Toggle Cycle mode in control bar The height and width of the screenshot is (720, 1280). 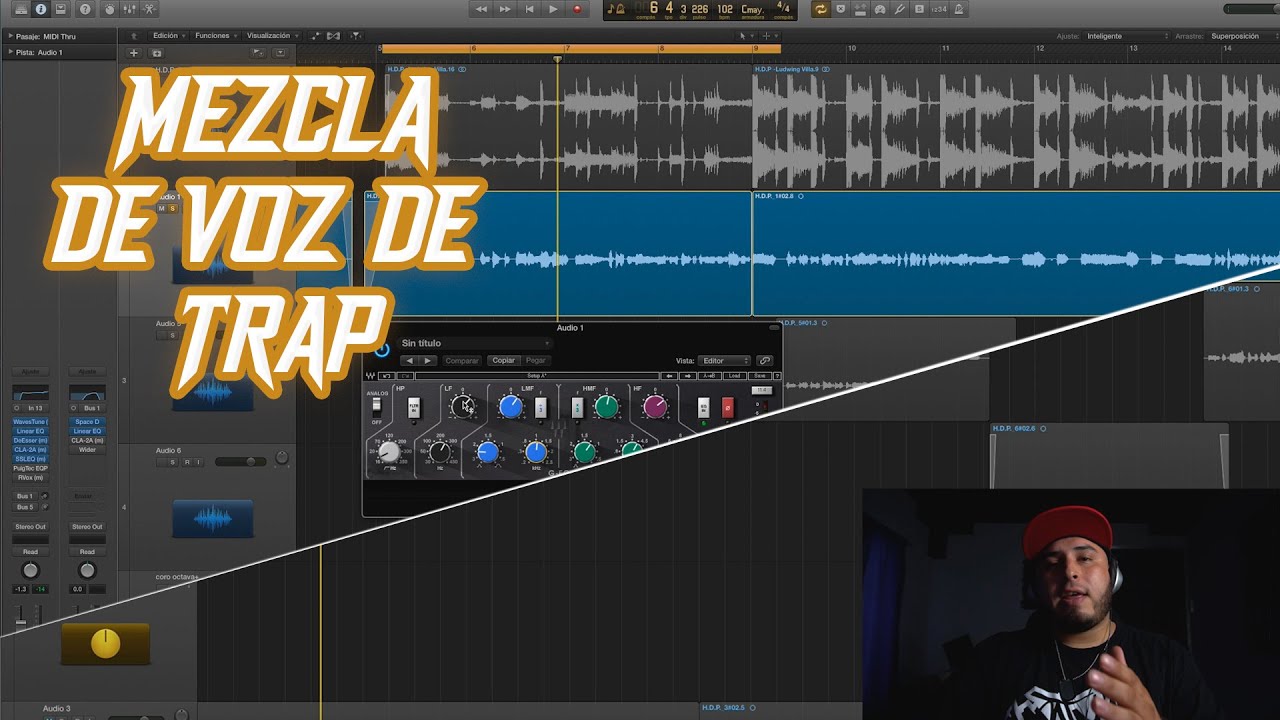(x=821, y=9)
